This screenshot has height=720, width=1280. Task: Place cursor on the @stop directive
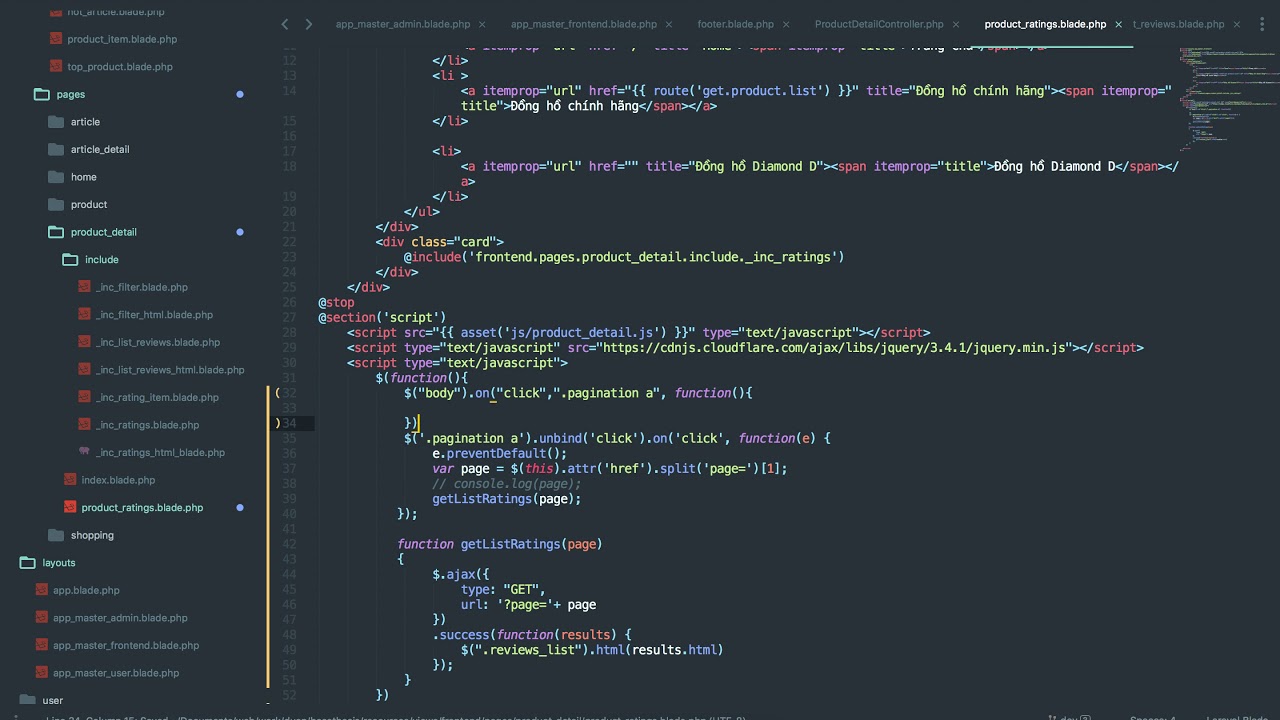(x=336, y=302)
